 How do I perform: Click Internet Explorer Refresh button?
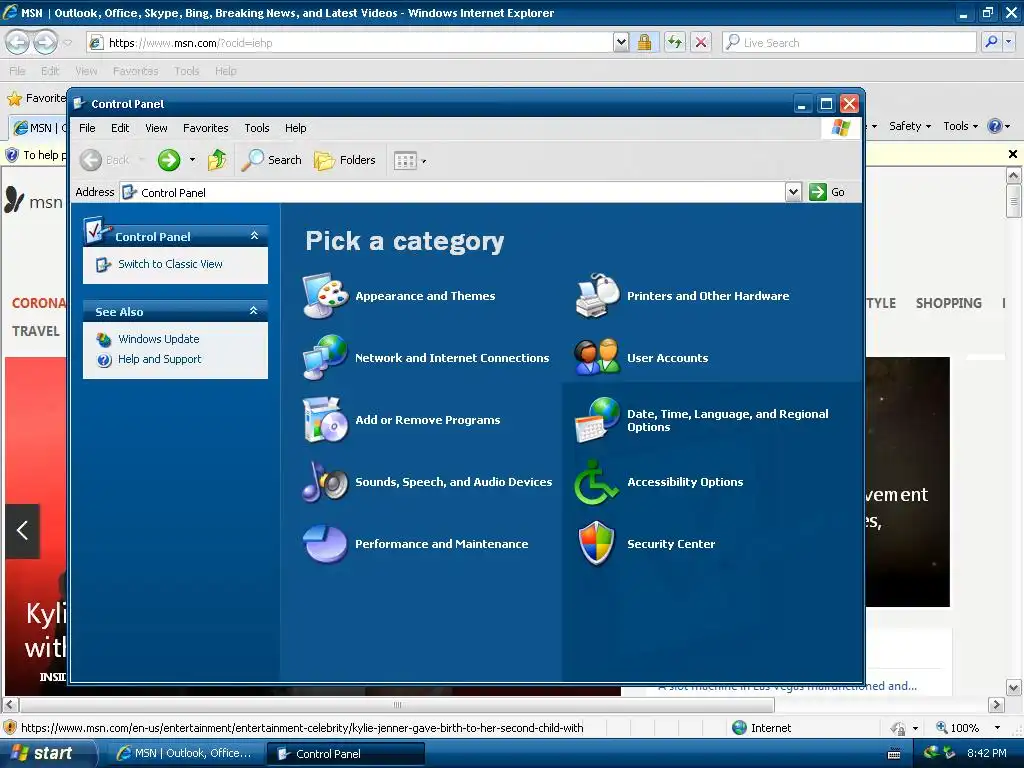click(675, 42)
